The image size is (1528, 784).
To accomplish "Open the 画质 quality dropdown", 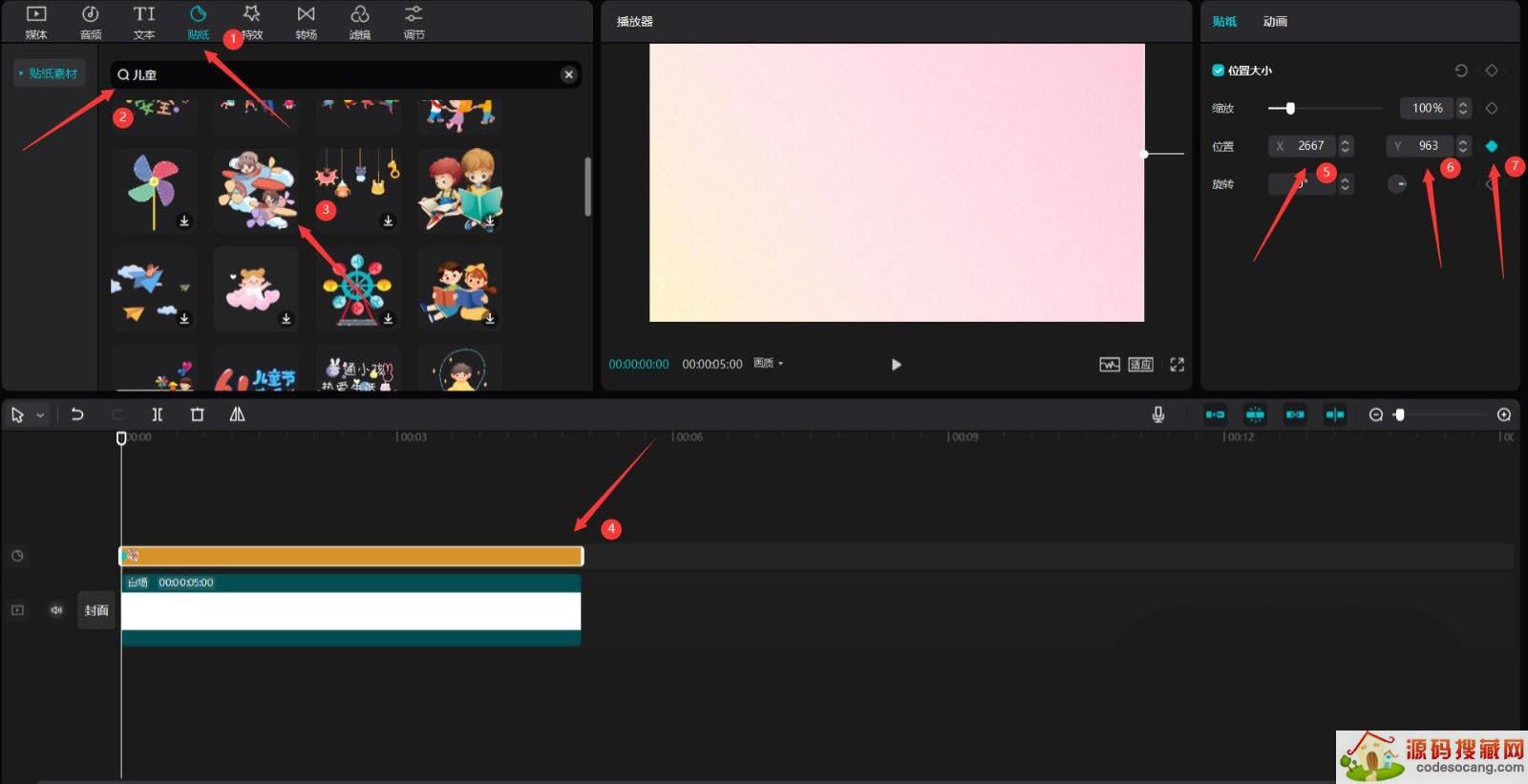I will click(x=768, y=364).
